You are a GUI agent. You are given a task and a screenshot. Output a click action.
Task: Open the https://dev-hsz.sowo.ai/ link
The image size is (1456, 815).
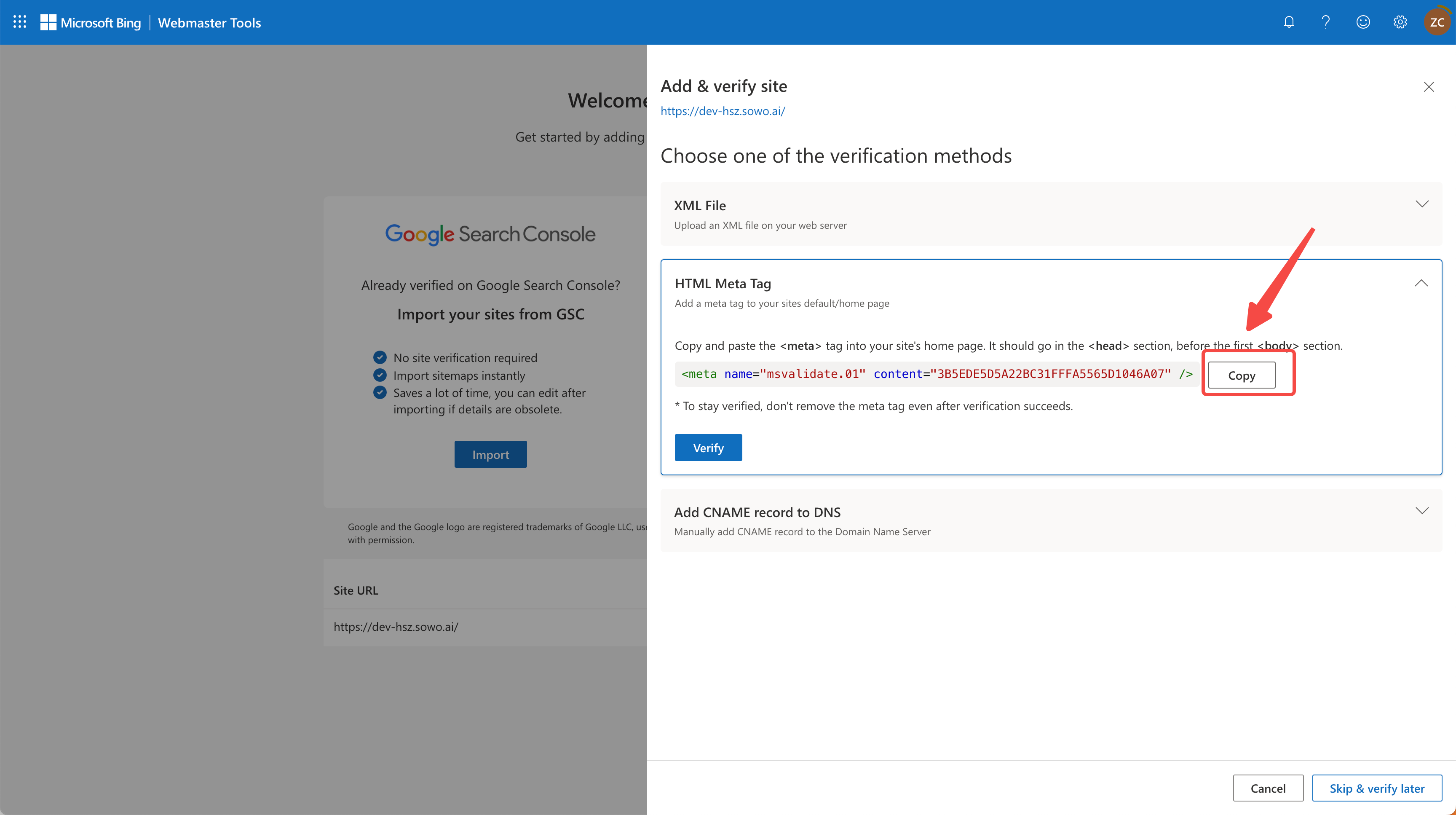click(723, 111)
